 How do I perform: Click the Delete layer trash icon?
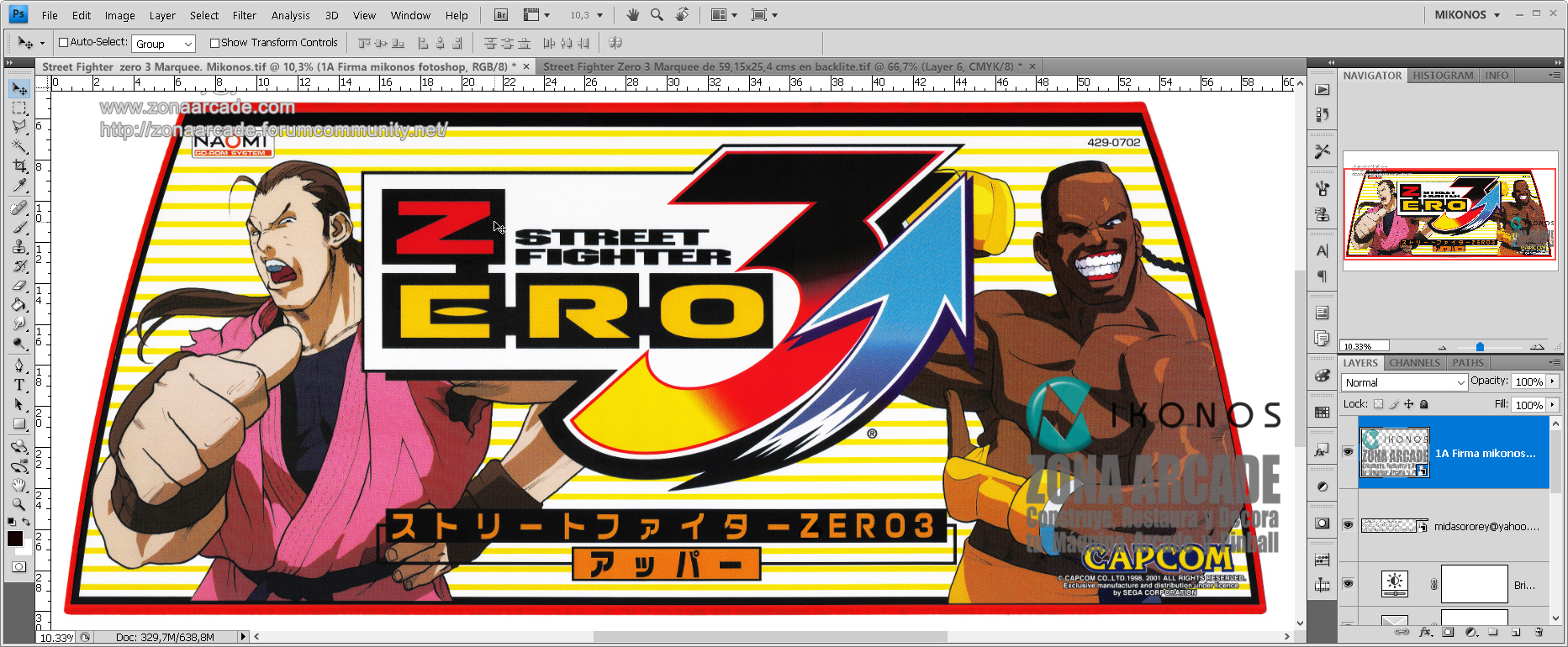click(1539, 632)
